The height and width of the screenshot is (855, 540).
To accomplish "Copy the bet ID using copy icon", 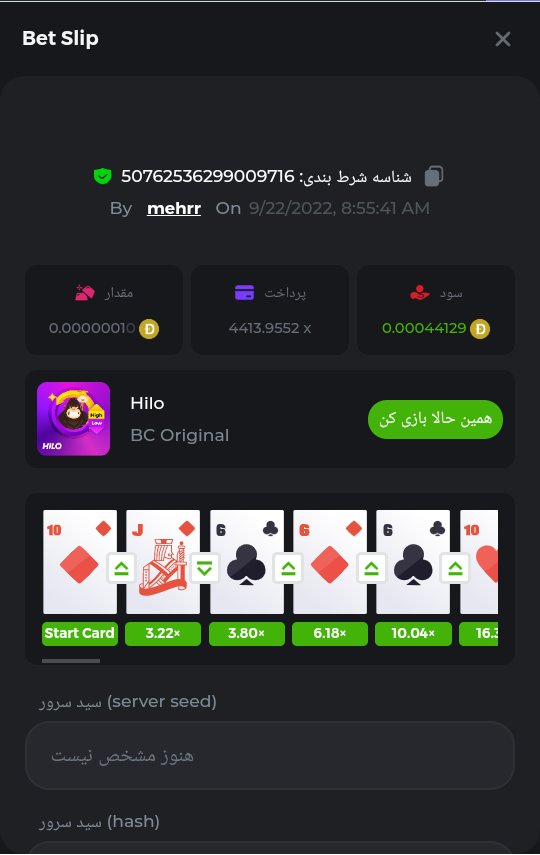I will [434, 176].
